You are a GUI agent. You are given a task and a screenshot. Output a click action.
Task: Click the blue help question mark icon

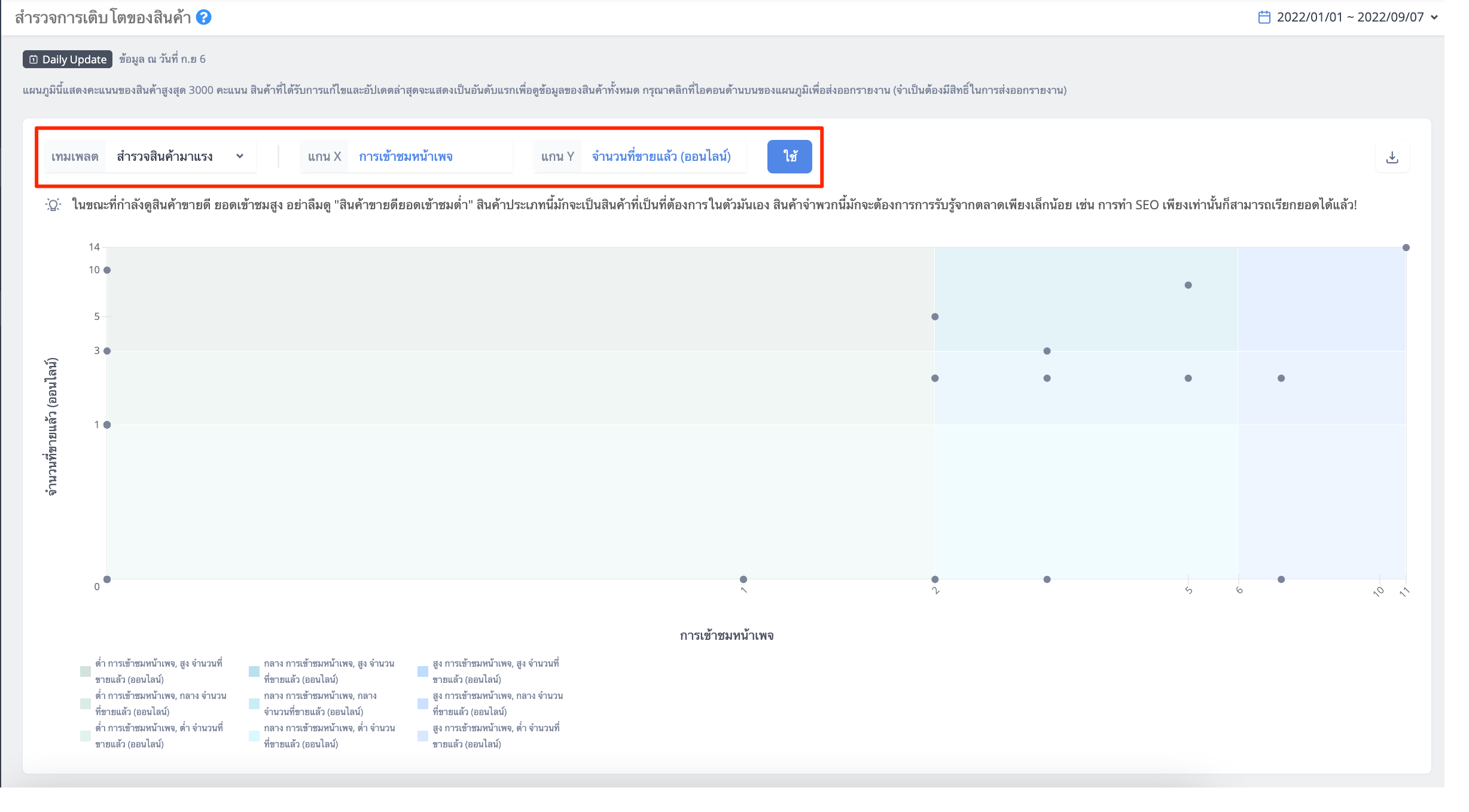point(204,17)
